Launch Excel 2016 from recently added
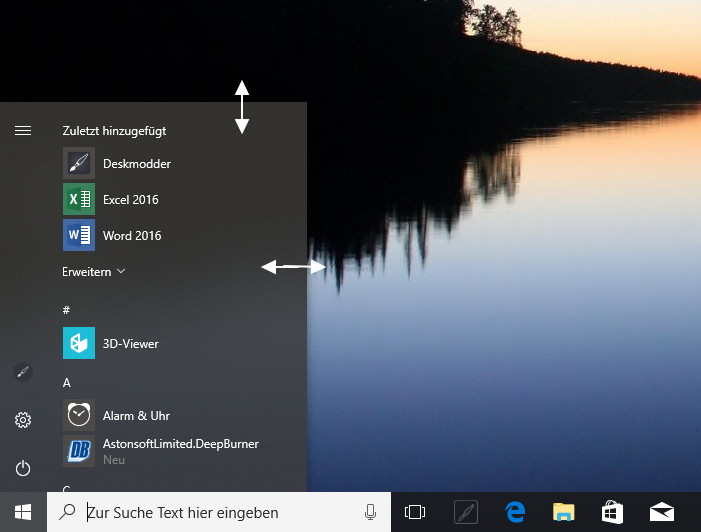 (x=79, y=200)
